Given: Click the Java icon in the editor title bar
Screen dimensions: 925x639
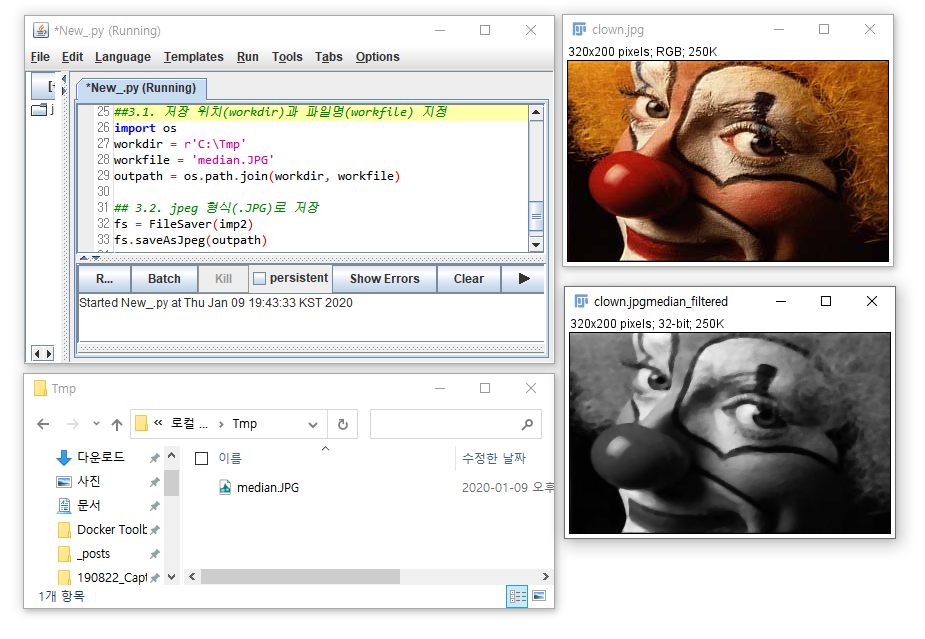Looking at the screenshot, I should point(39,30).
